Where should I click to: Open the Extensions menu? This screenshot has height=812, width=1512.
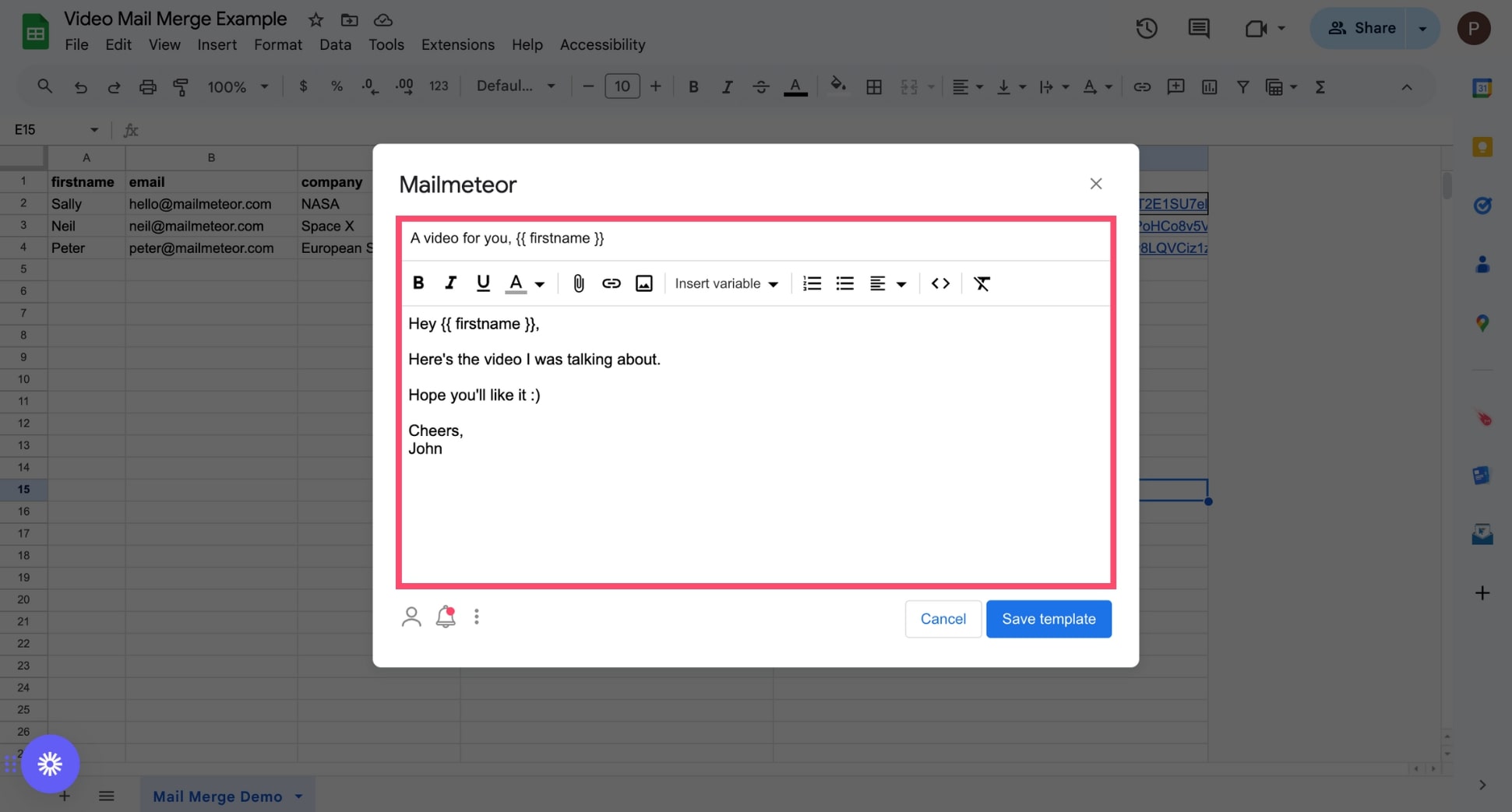coord(458,45)
